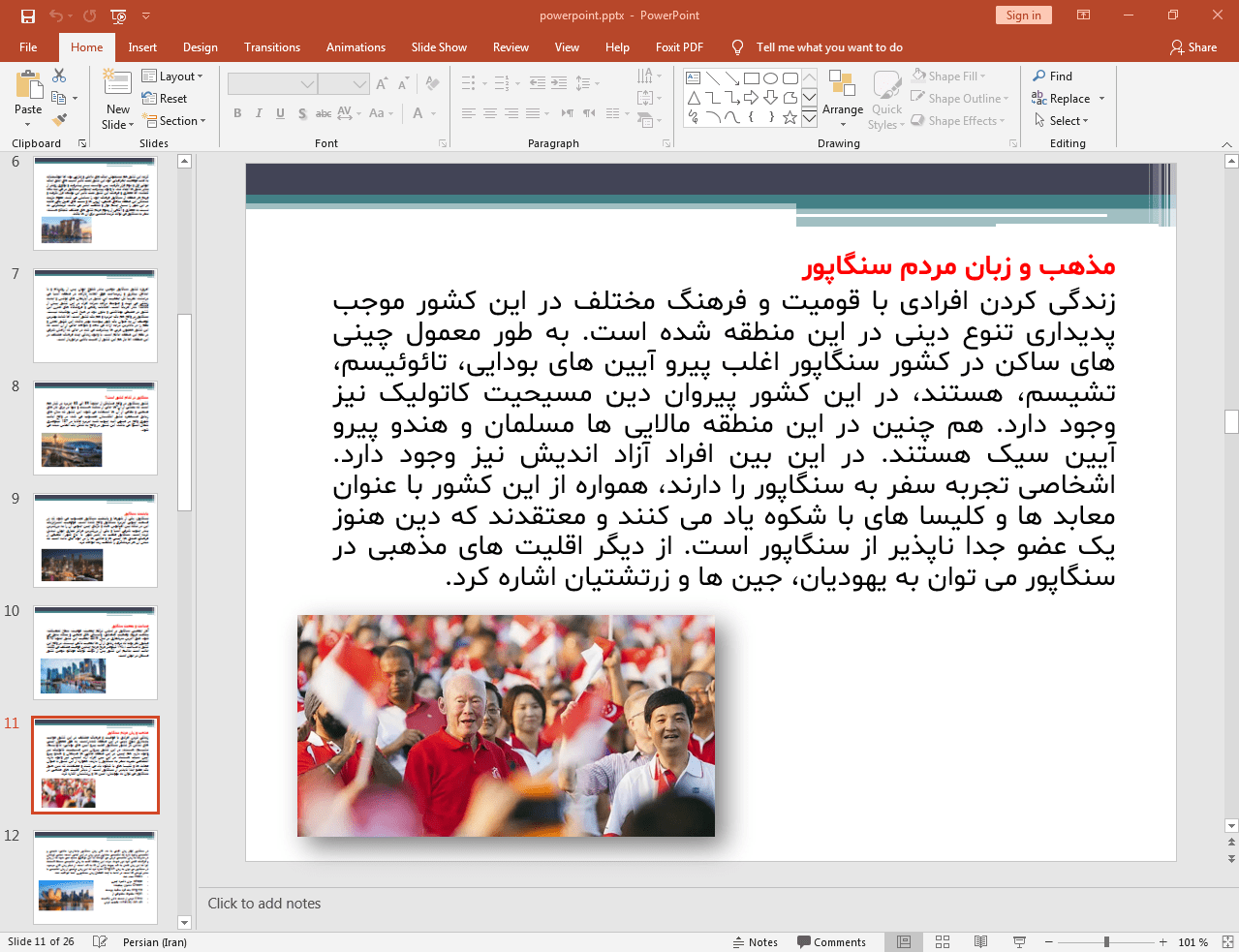Clear all formatting with the eraser icon

click(x=432, y=84)
